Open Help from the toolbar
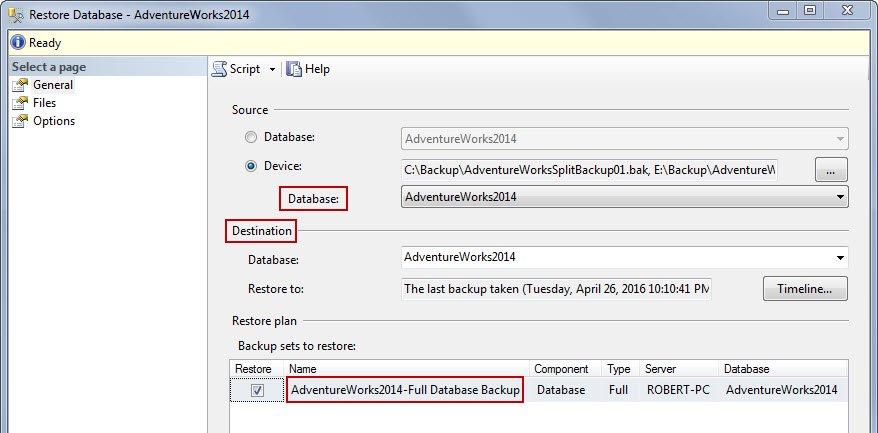Viewport: 878px width, 433px height. [308, 69]
